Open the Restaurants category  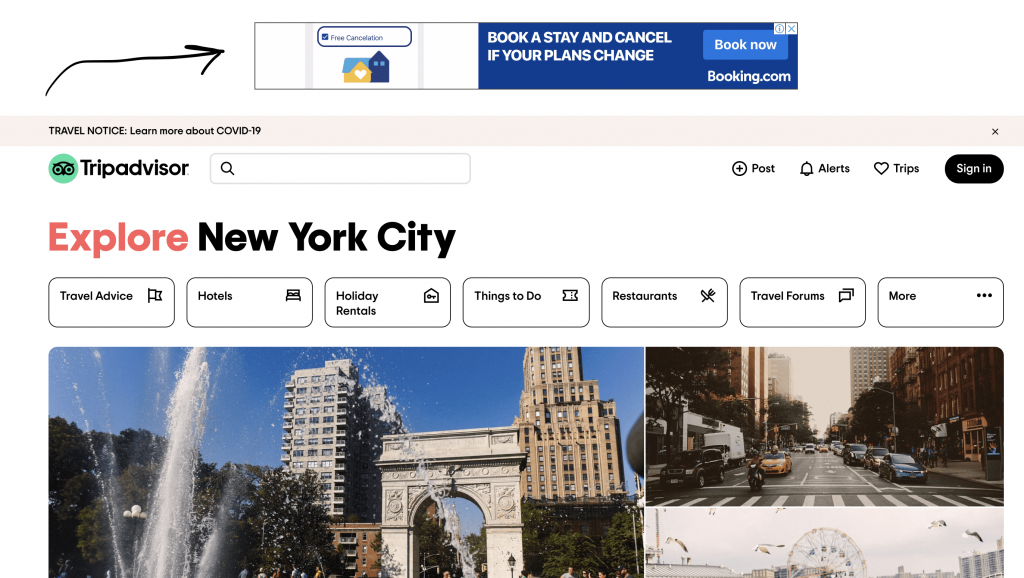tap(664, 302)
